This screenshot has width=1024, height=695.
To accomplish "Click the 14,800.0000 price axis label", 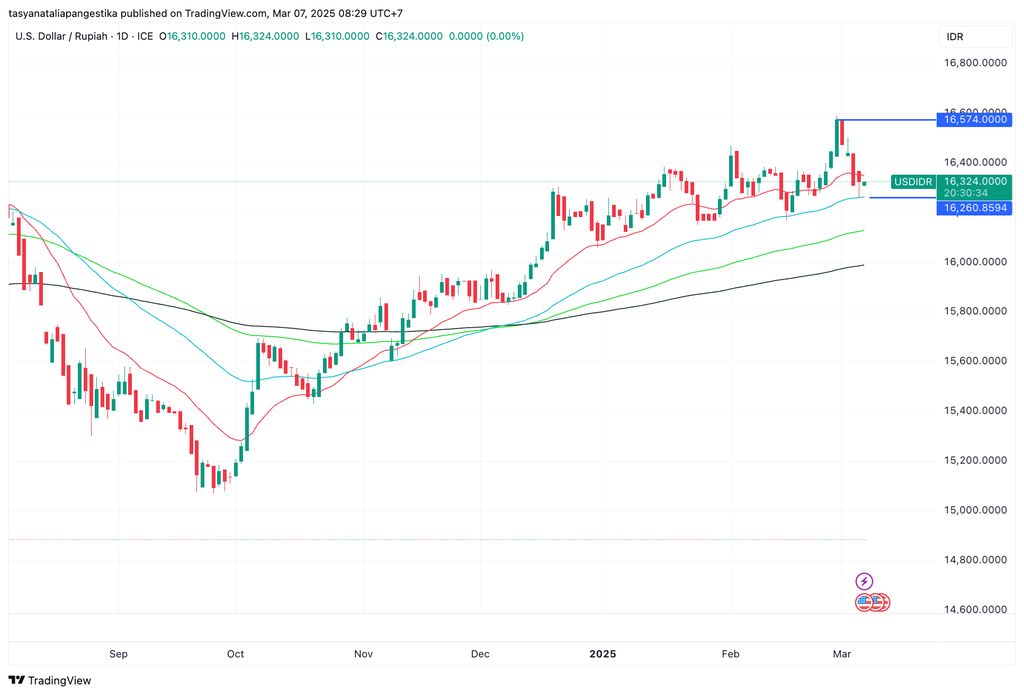I will pos(975,559).
